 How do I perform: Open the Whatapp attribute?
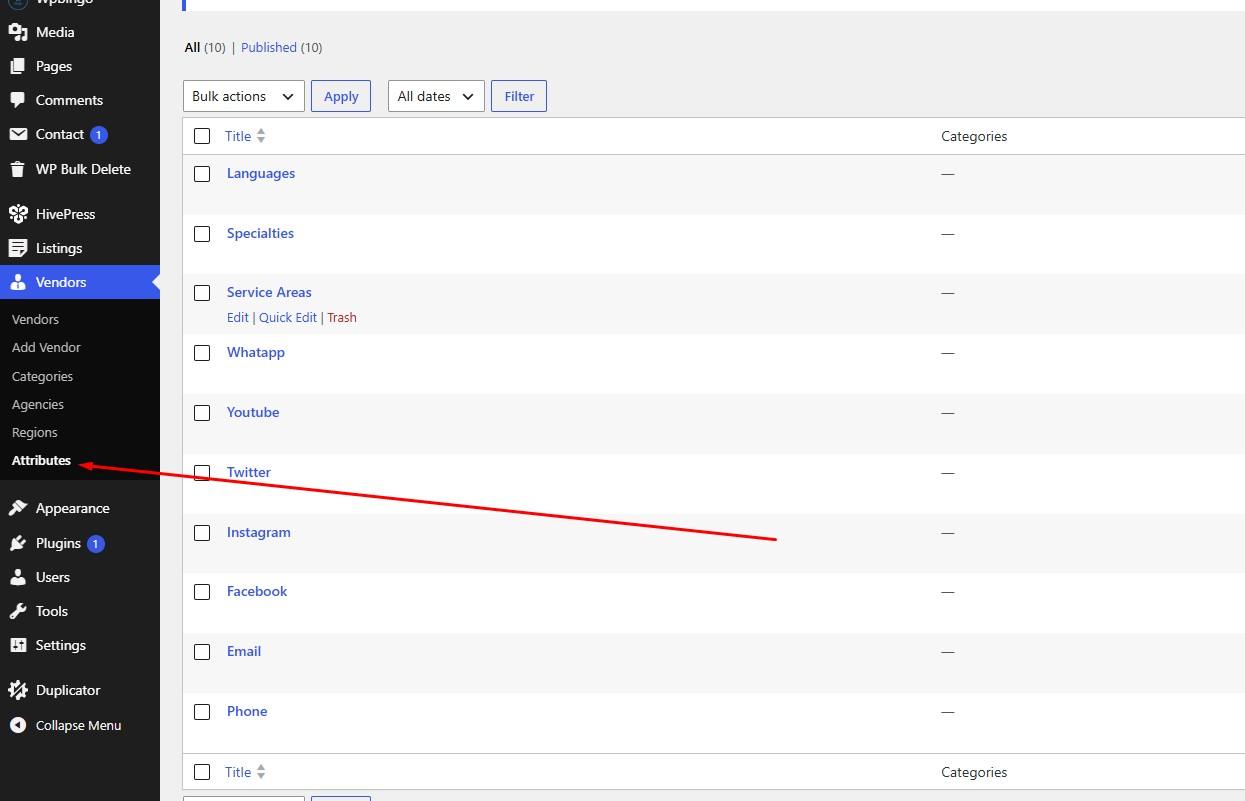tap(256, 352)
